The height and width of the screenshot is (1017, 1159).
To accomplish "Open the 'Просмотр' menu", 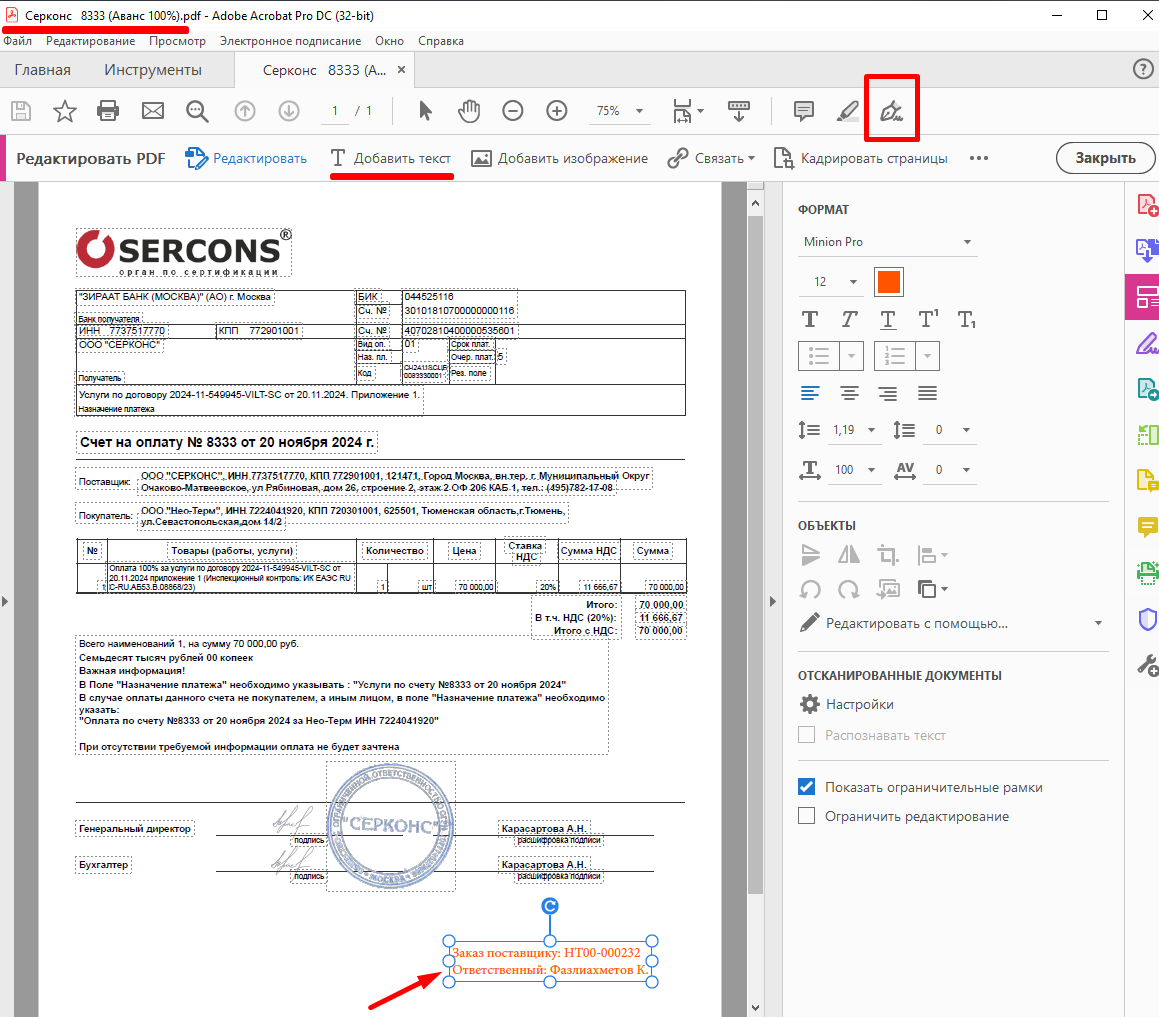I will tap(177, 41).
